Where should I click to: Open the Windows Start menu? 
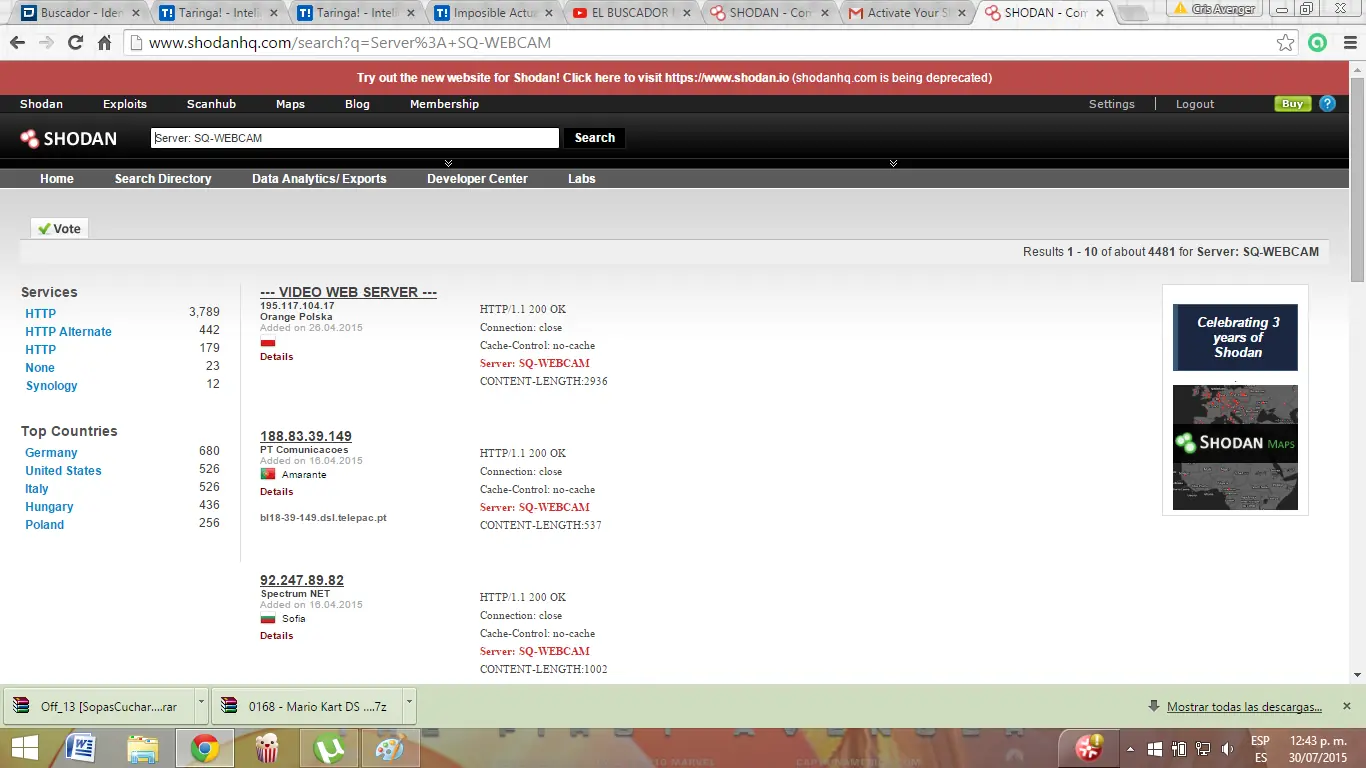24,747
